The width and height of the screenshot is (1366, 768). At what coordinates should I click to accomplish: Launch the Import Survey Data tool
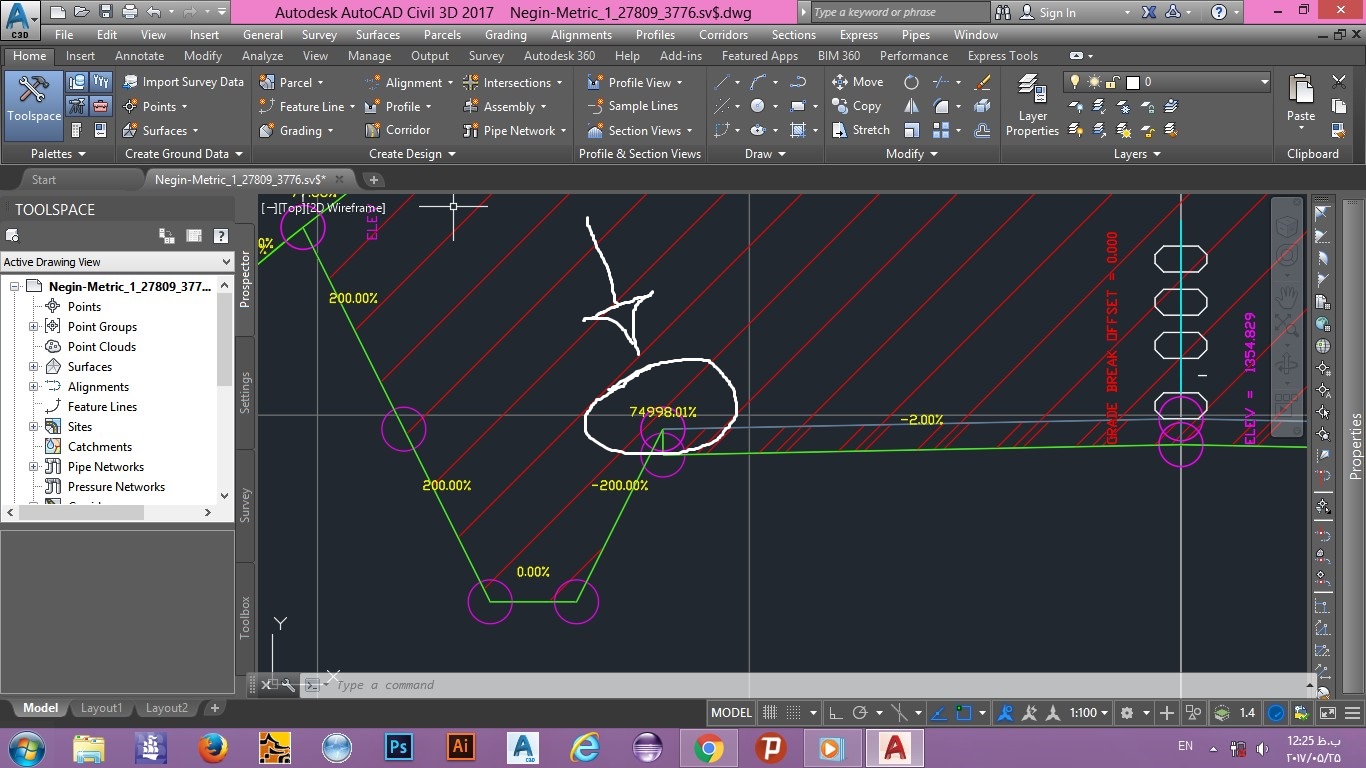[191, 82]
